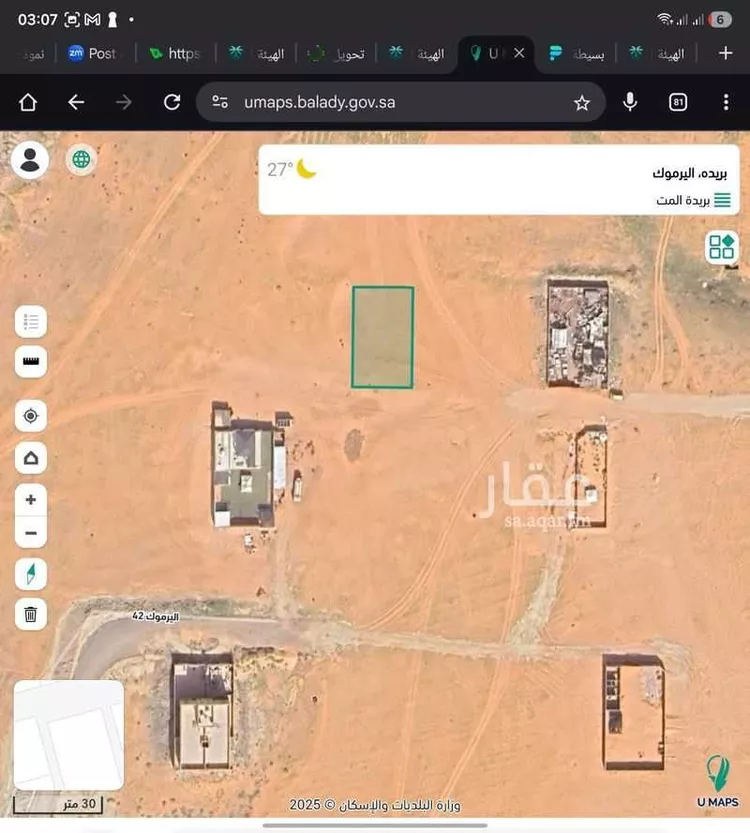750x833 pixels.
Task: Click the overview minimap thumbnail
Action: point(69,735)
